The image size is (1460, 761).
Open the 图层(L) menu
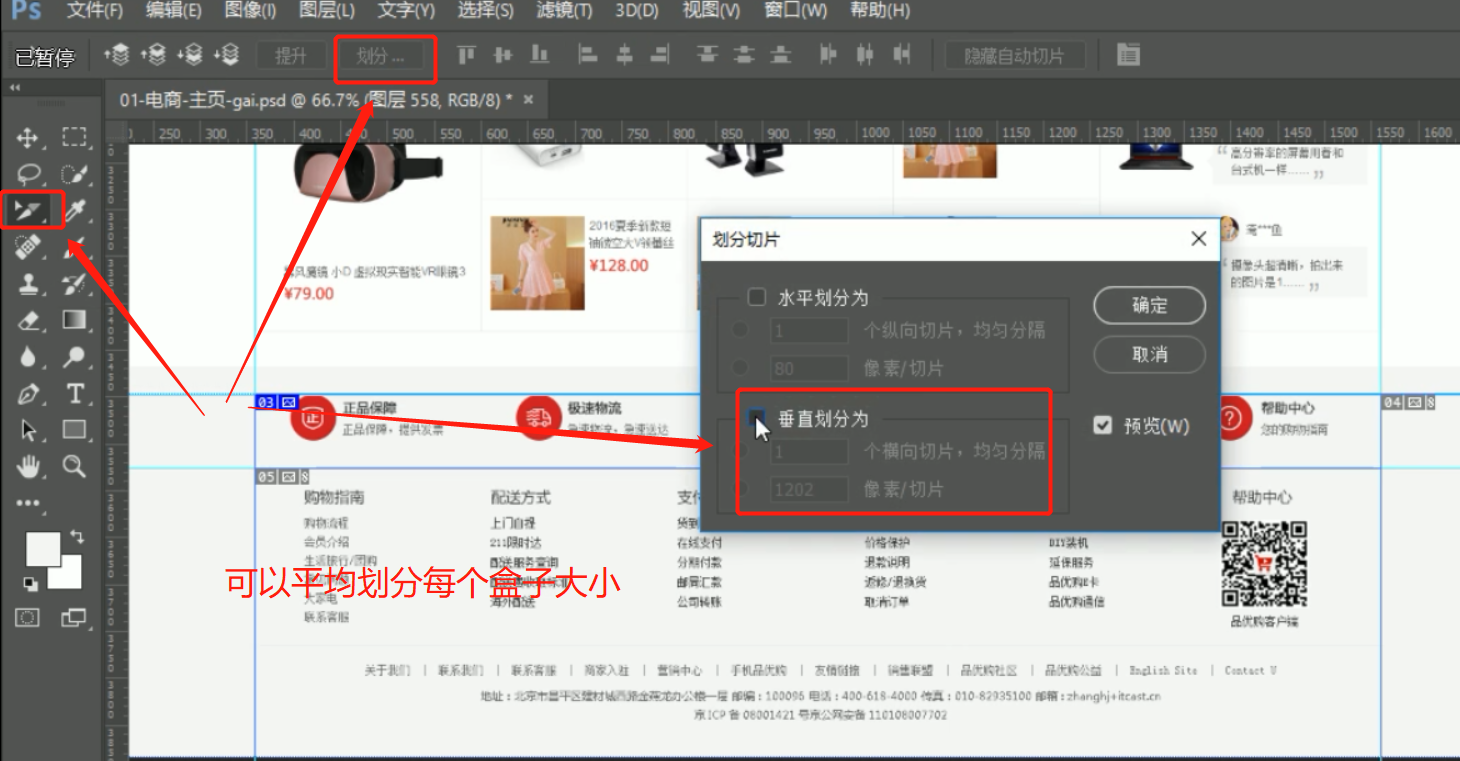pos(327,11)
